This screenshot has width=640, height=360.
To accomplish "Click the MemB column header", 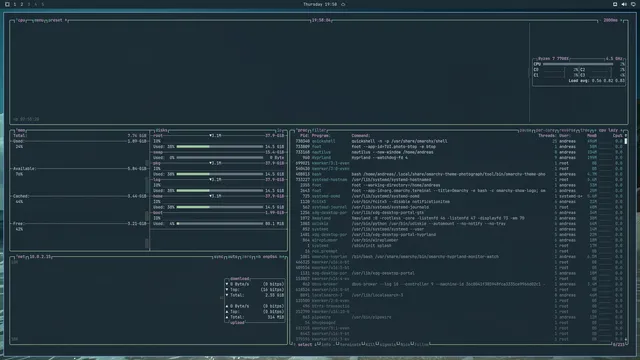I will pyautogui.click(x=592, y=136).
